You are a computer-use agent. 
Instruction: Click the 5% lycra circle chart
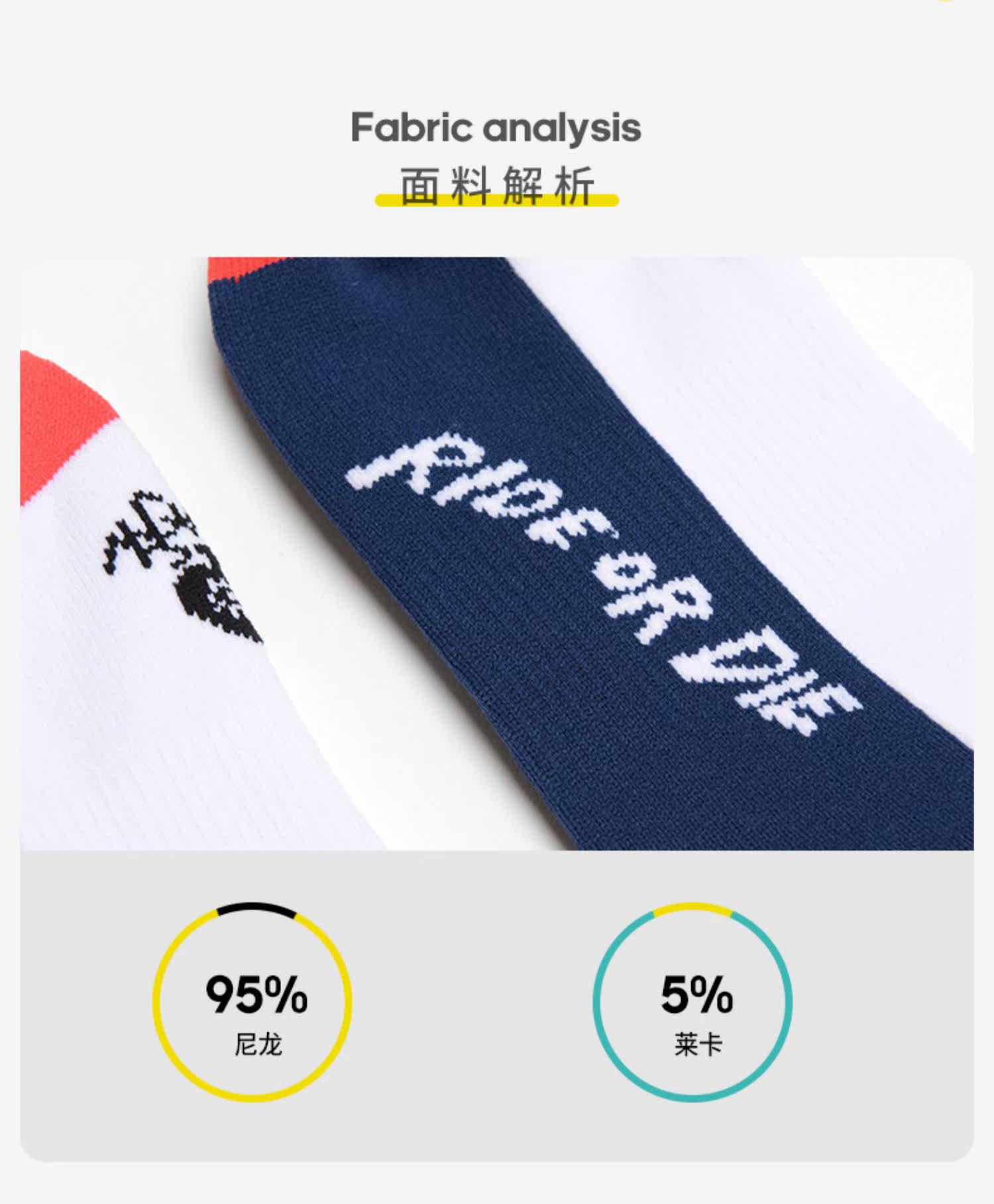[692, 1002]
